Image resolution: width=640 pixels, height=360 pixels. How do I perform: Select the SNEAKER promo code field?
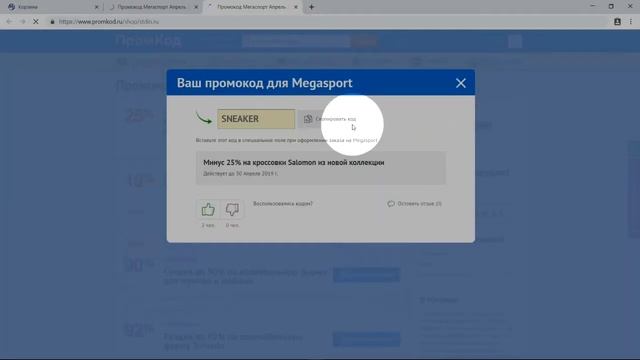(256, 119)
